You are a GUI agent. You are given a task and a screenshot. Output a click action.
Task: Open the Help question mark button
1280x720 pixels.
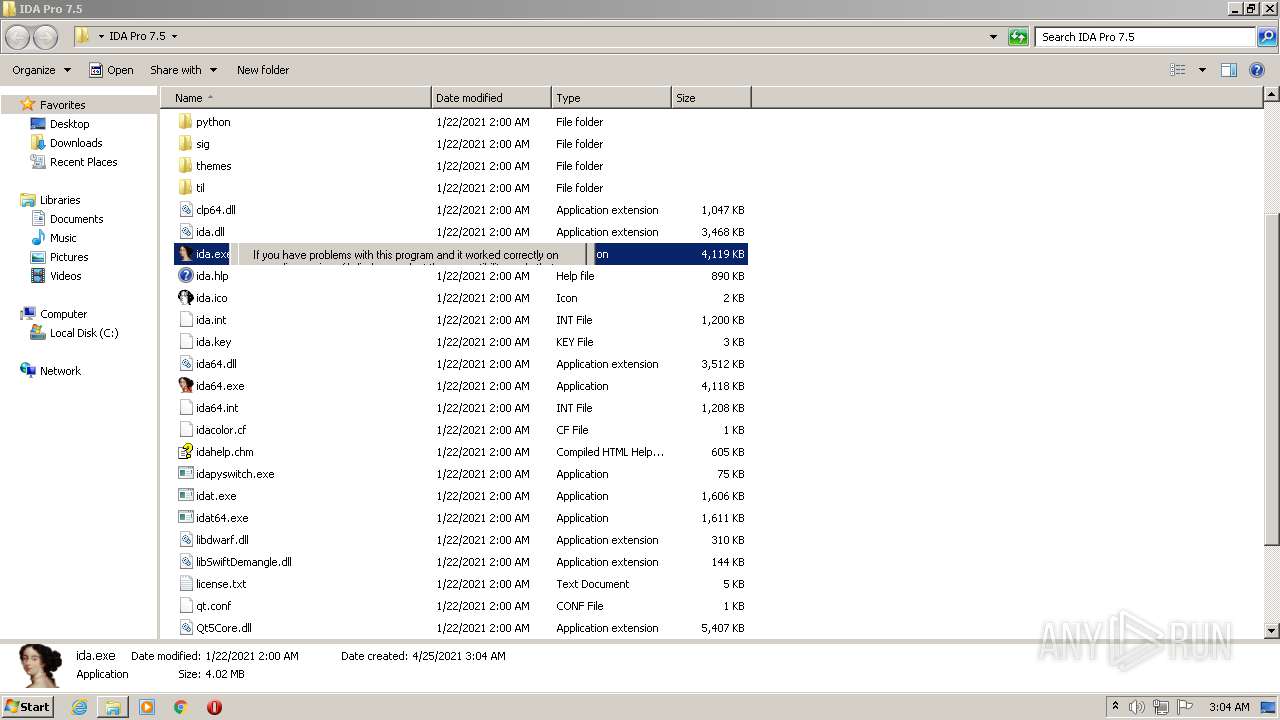pyautogui.click(x=1257, y=70)
